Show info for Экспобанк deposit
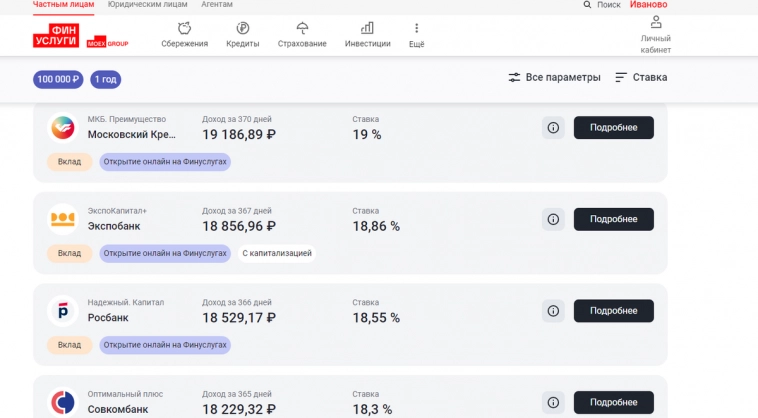Viewport: 758px width, 418px height. 553,219
